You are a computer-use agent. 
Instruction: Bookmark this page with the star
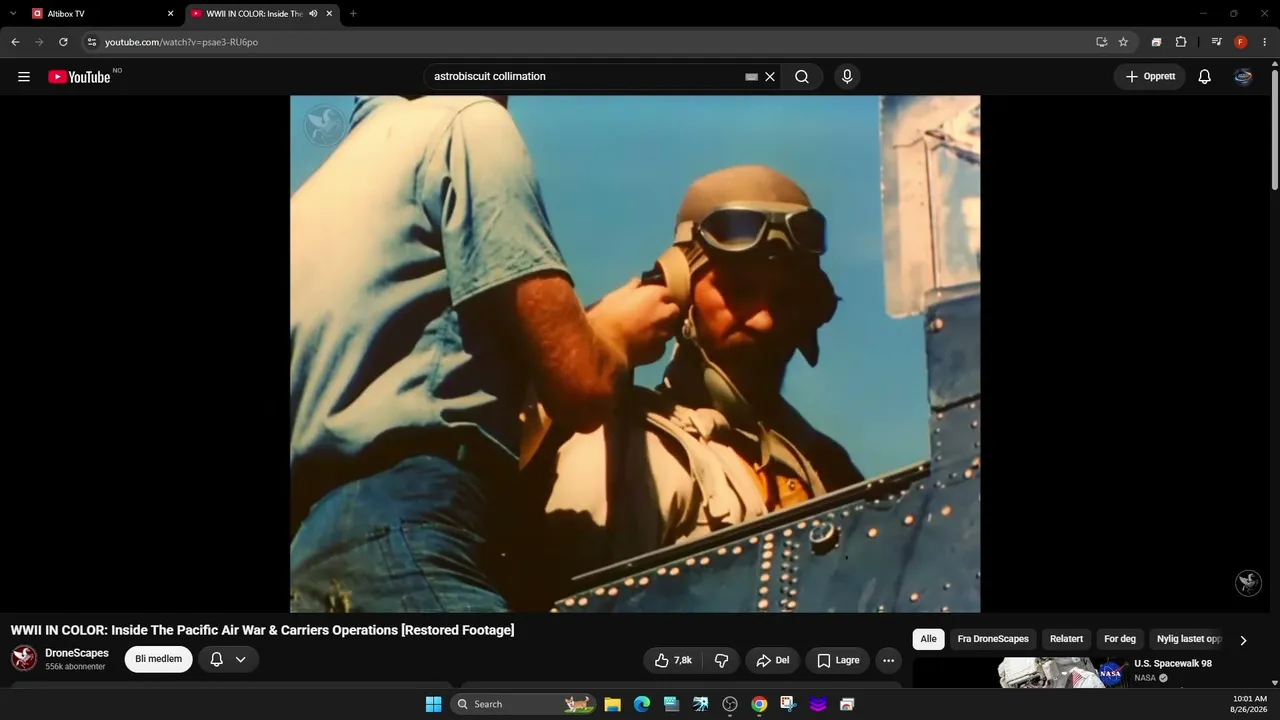coord(1123,42)
